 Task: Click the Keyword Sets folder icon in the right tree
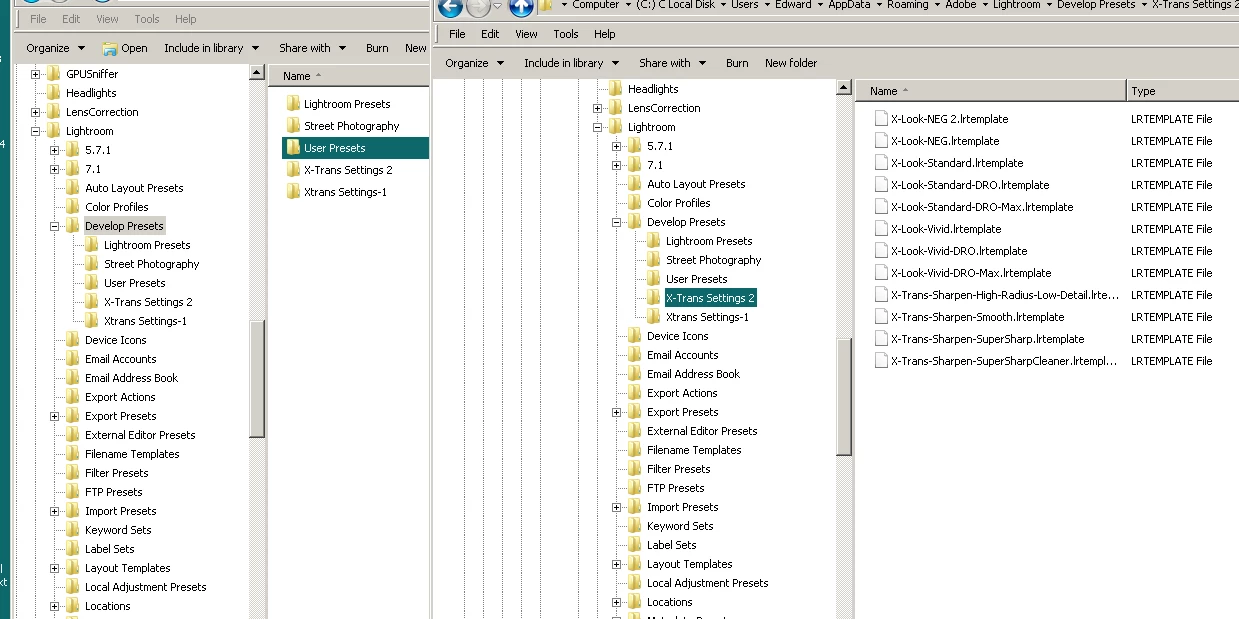[x=635, y=526]
